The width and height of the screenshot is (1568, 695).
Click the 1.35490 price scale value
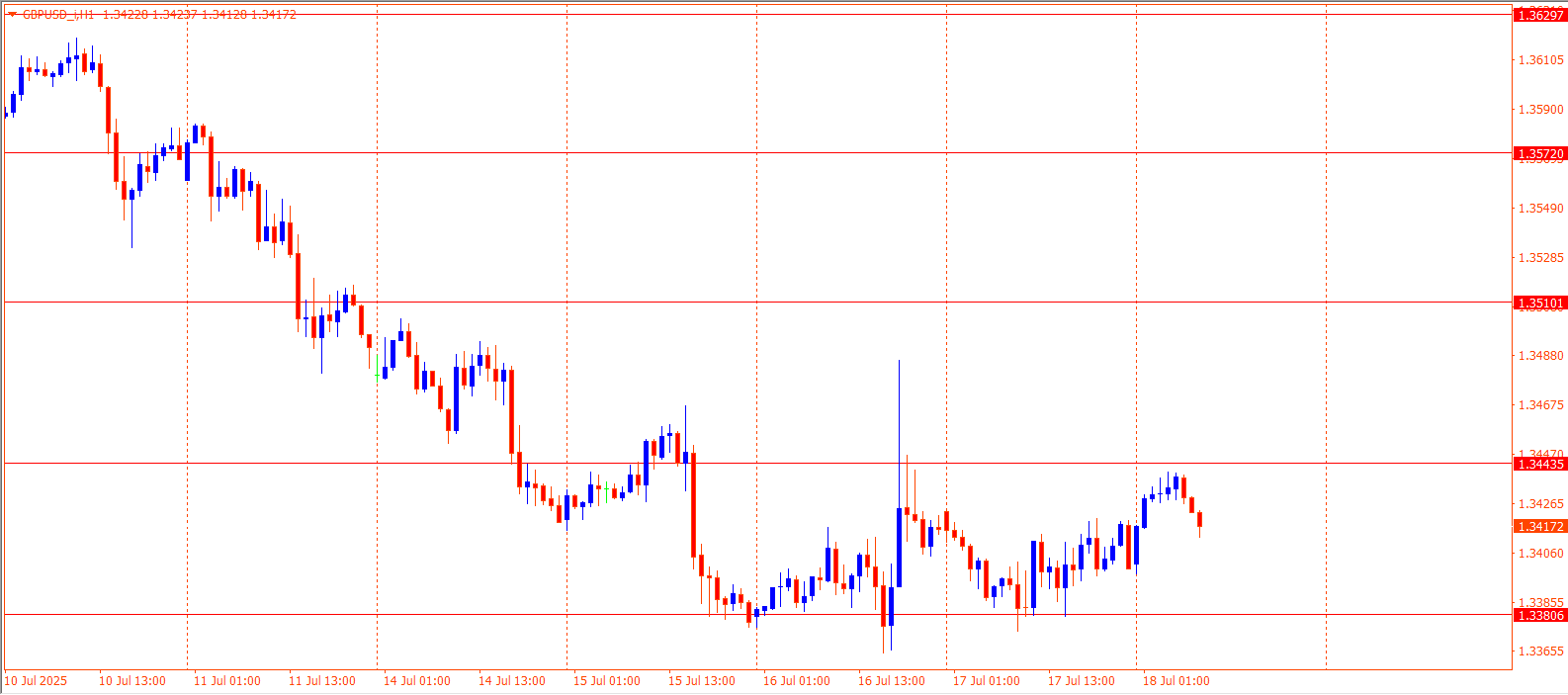pos(1541,209)
